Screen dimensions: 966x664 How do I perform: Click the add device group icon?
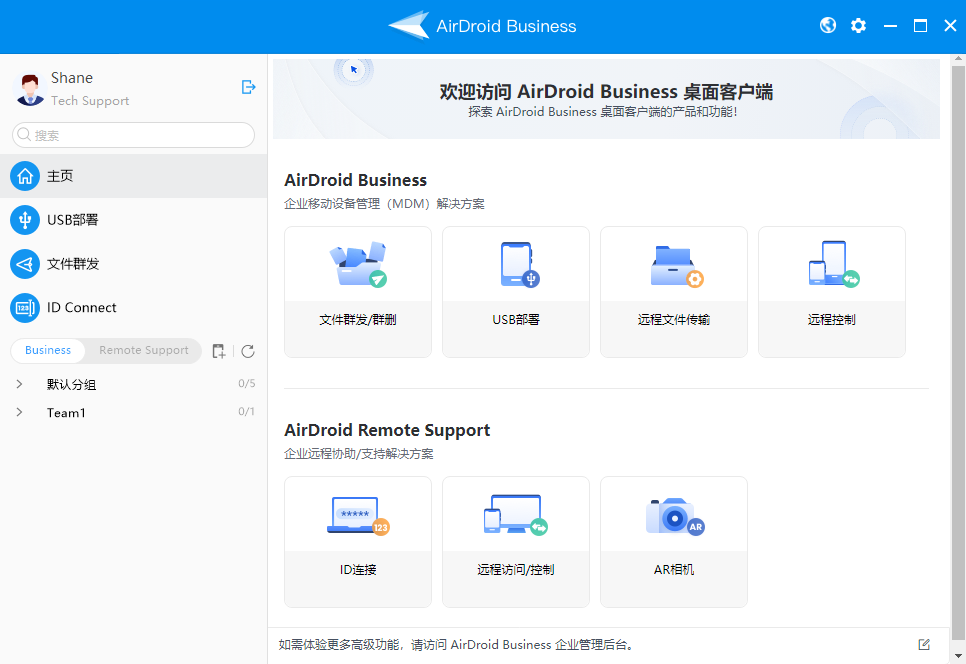[x=219, y=351]
